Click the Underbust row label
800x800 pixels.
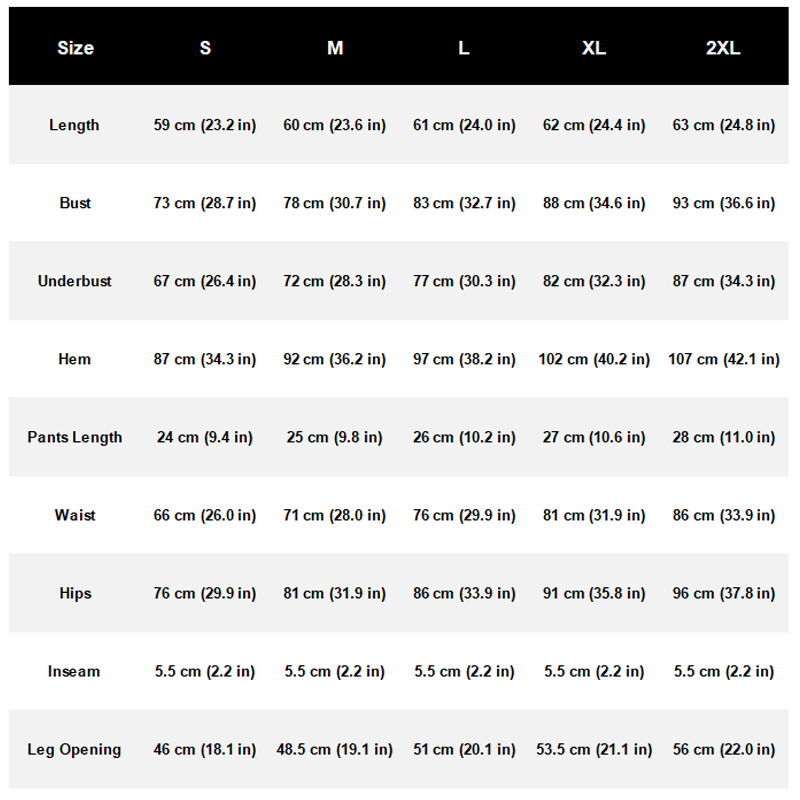click(74, 281)
